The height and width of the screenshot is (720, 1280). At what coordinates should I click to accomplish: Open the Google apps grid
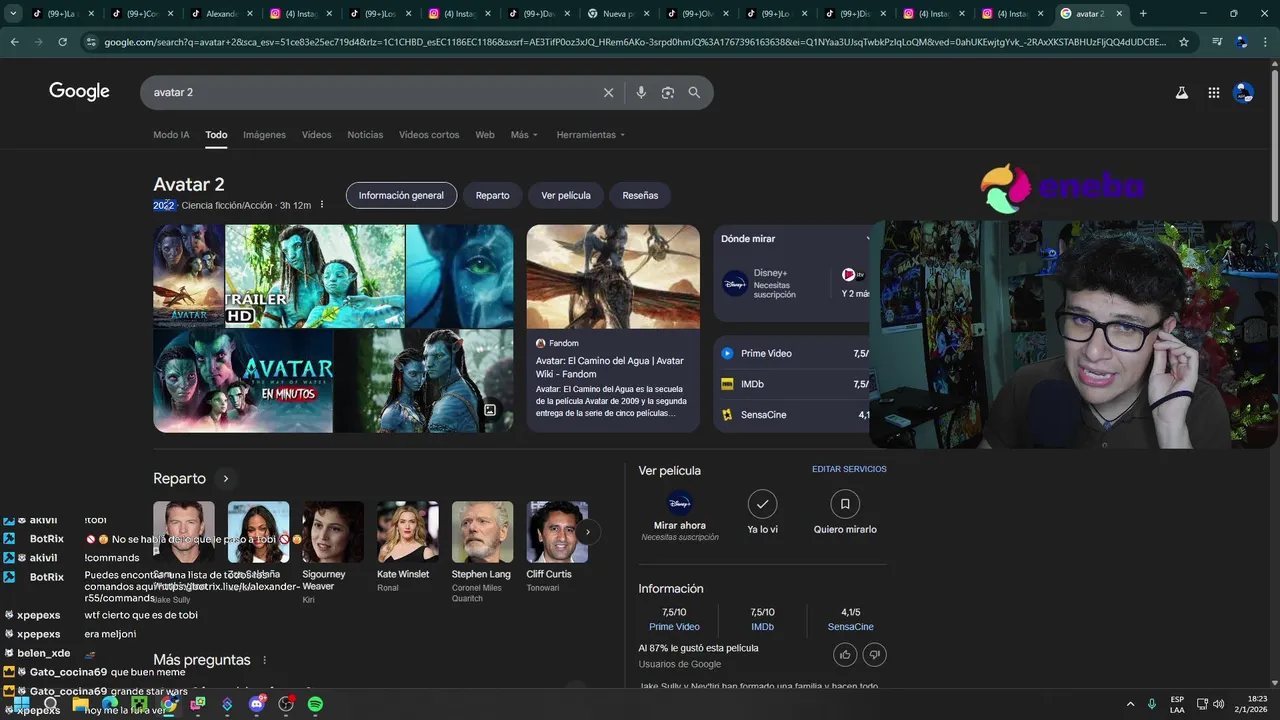pos(1213,92)
